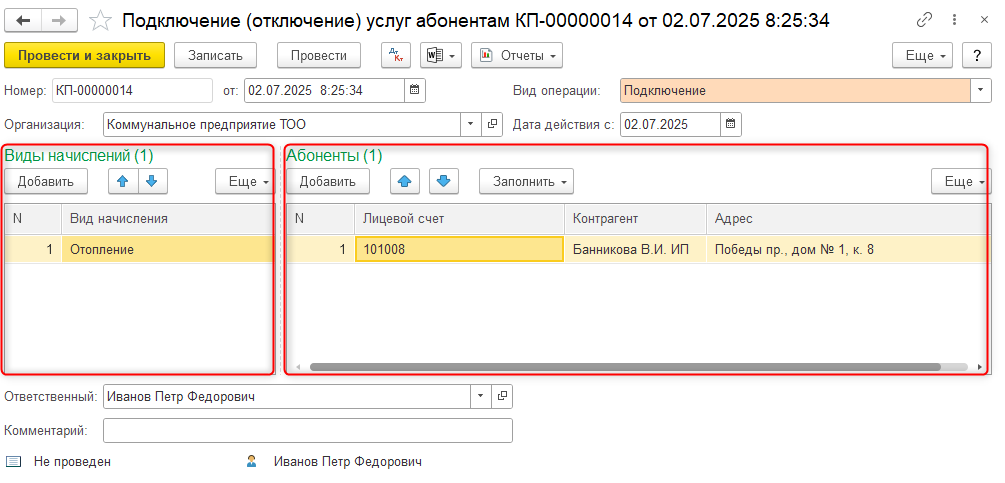Expand Организация dropdown arrow

pyautogui.click(x=471, y=125)
